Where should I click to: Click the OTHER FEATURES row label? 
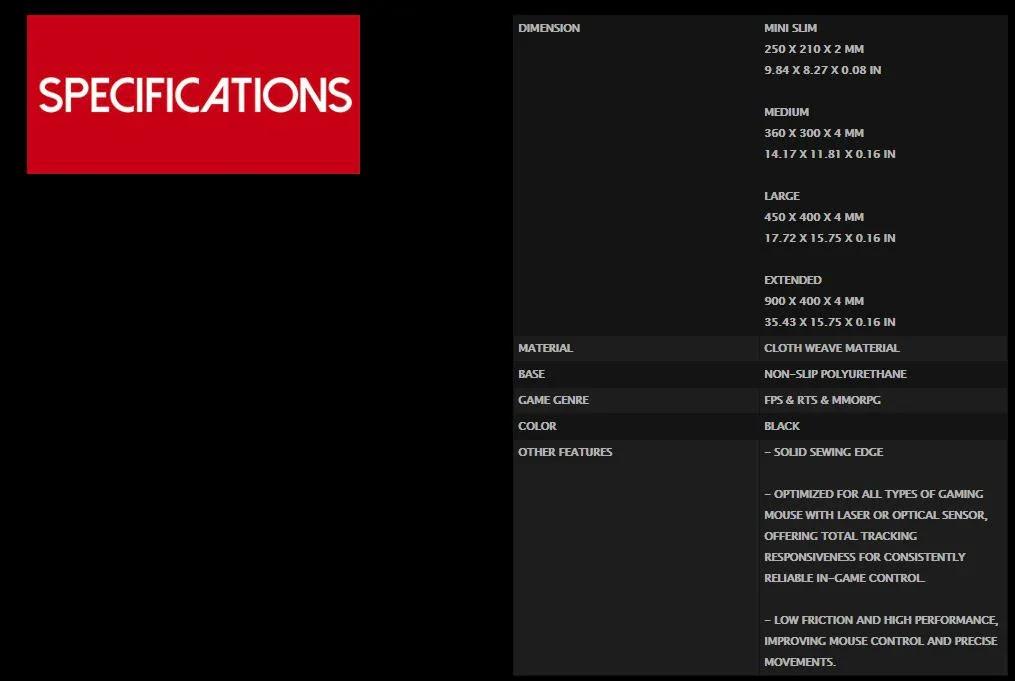[x=565, y=452]
